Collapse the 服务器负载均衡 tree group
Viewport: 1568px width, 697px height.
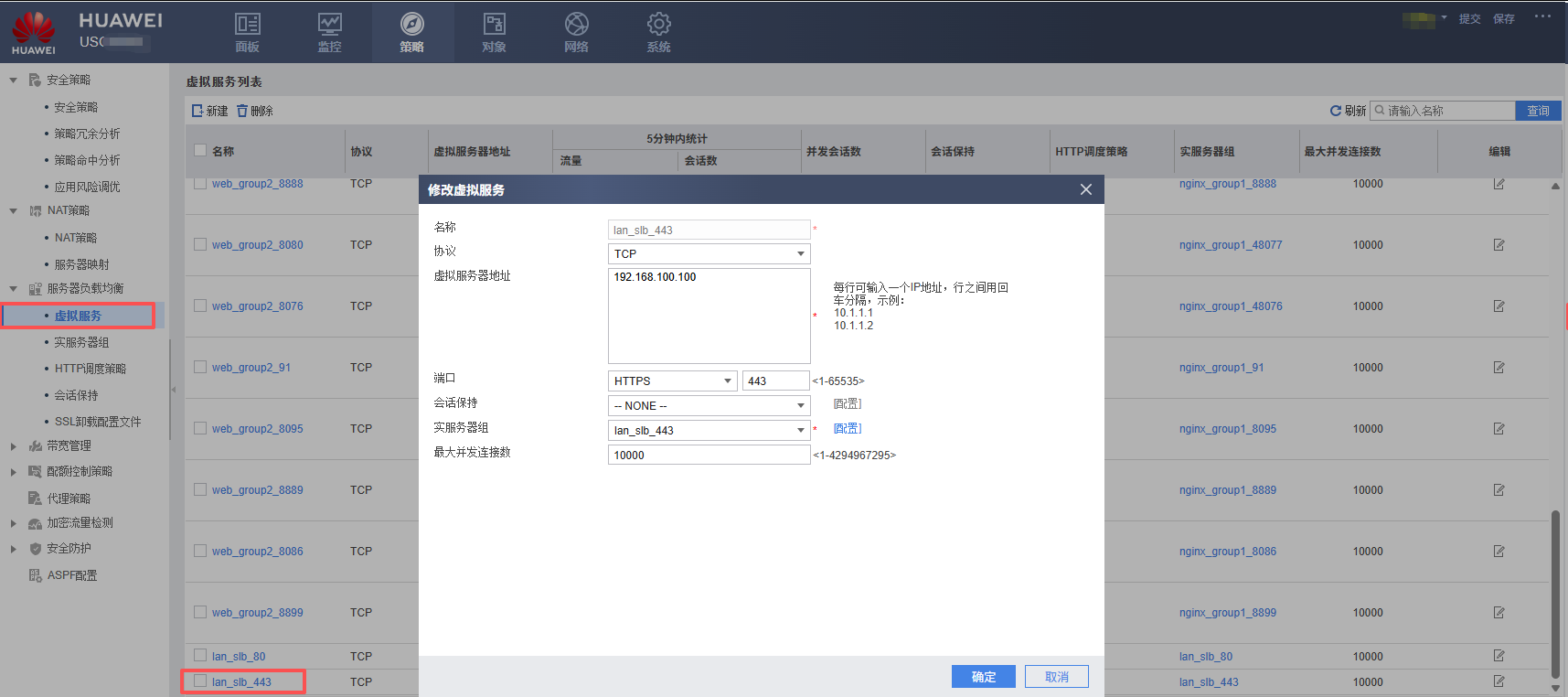click(x=13, y=289)
